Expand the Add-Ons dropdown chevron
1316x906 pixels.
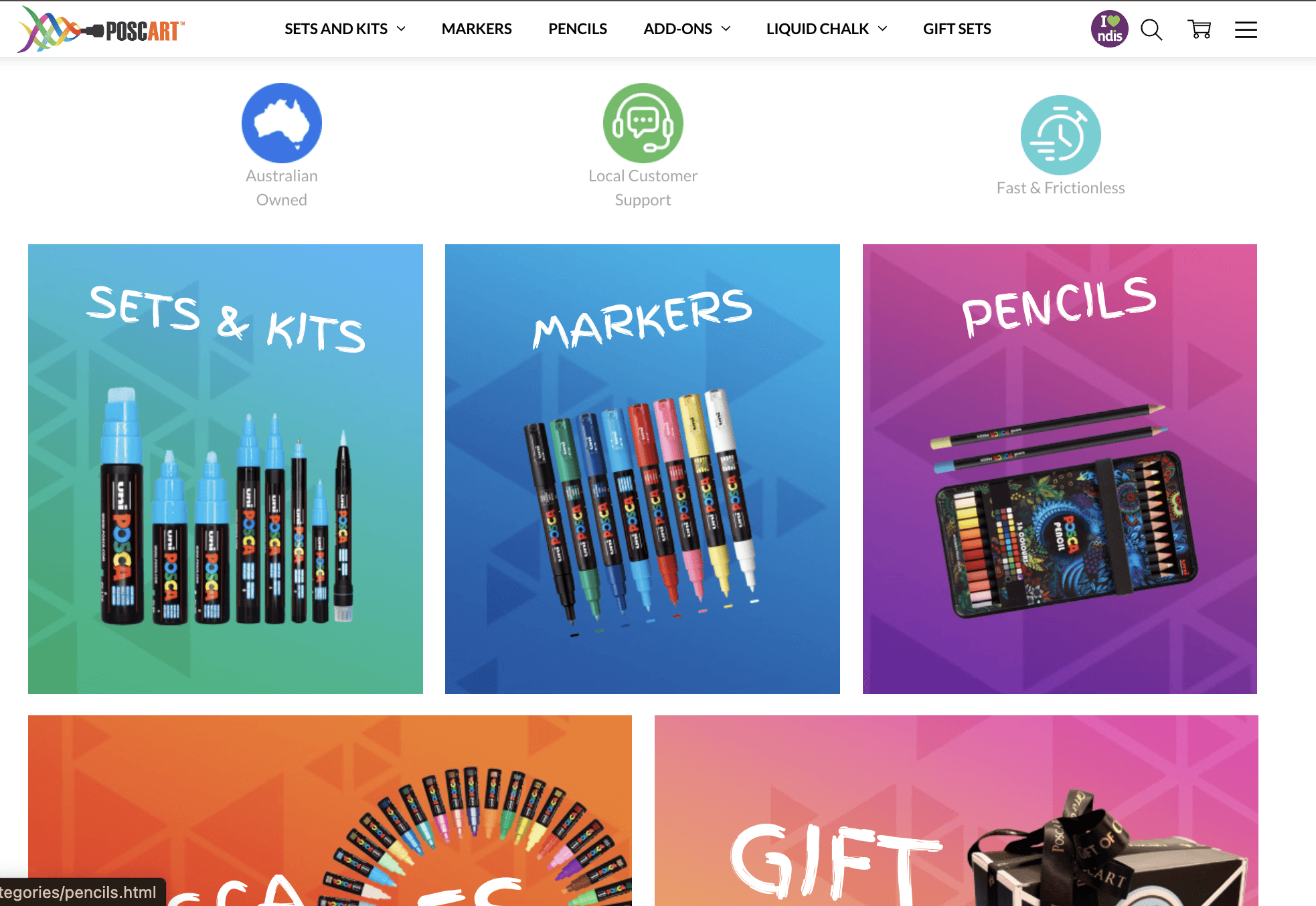[x=726, y=29]
